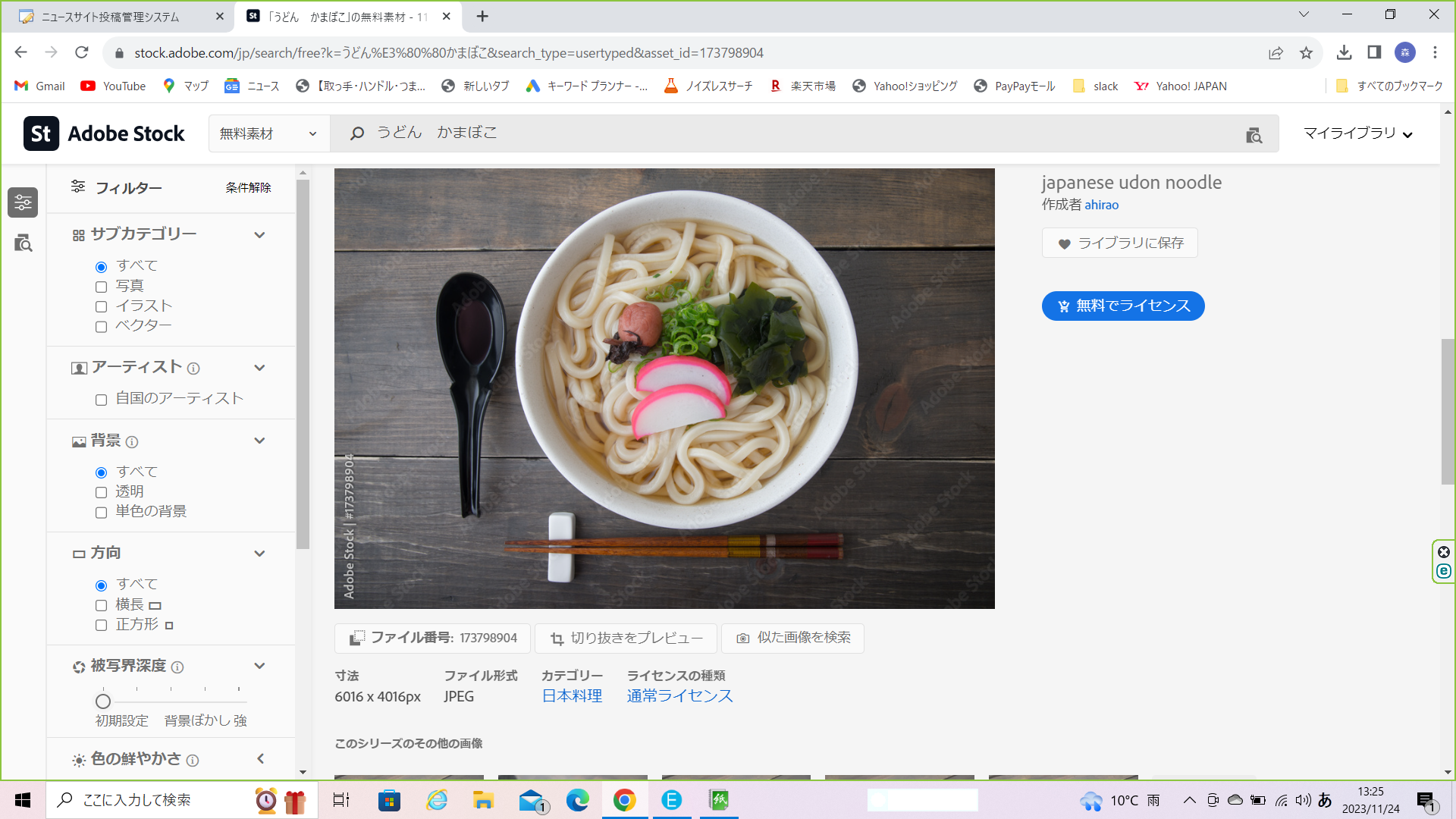The width and height of the screenshot is (1456, 819).
Task: Open 日本料理 category link
Action: 572,696
